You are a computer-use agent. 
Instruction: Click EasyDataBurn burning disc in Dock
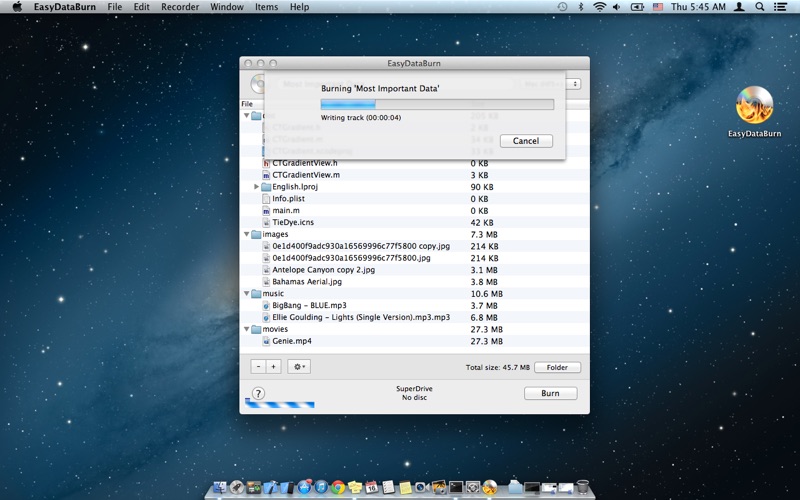click(x=489, y=487)
